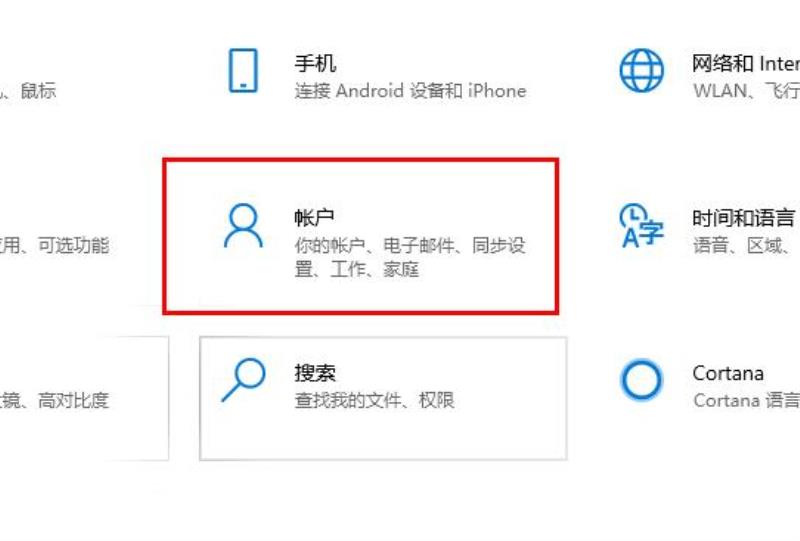Click the 连接 Android 设备和 iPhone description

410,91
